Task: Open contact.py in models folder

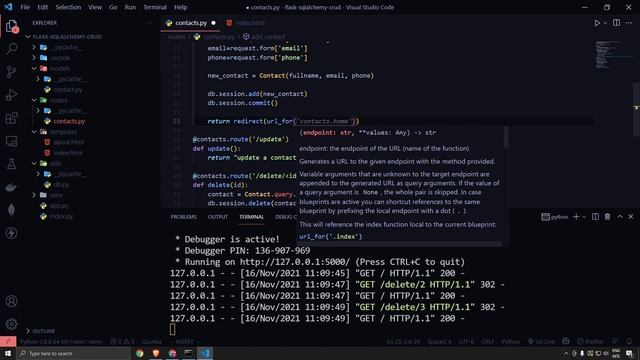Action: coord(68,89)
